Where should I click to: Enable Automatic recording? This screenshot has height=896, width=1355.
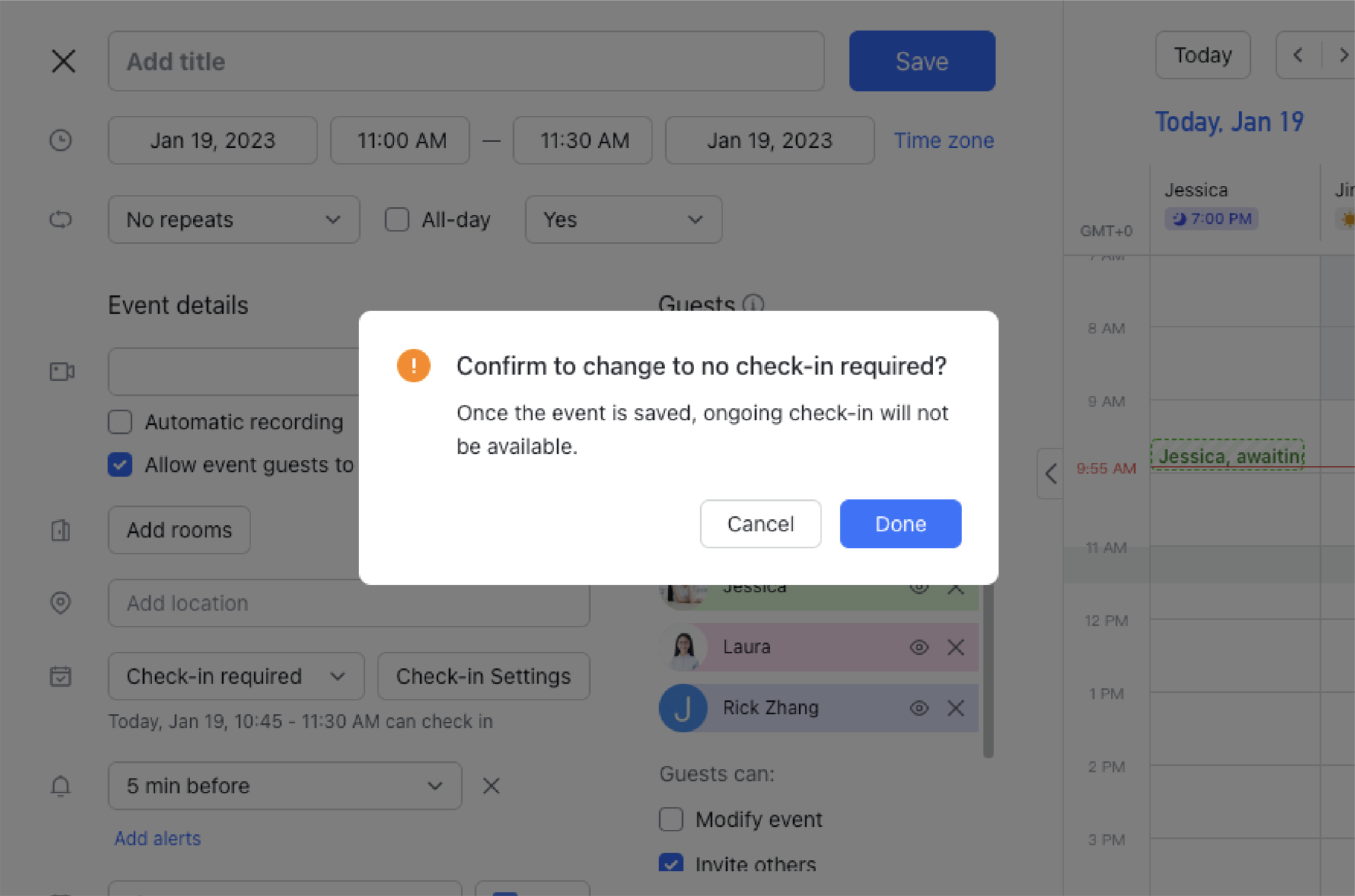tap(120, 422)
